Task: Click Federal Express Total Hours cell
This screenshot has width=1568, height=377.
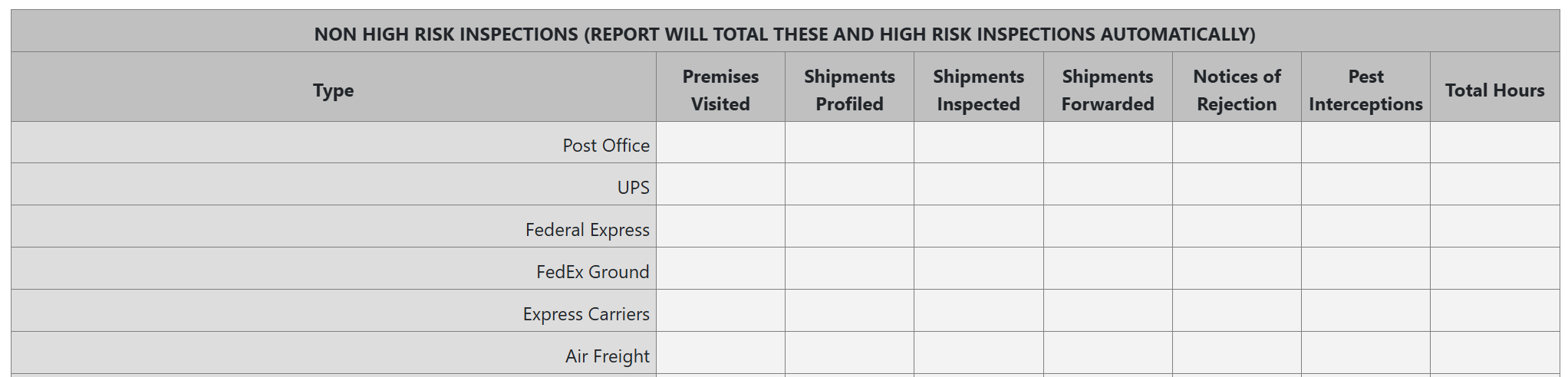Action: click(1494, 227)
